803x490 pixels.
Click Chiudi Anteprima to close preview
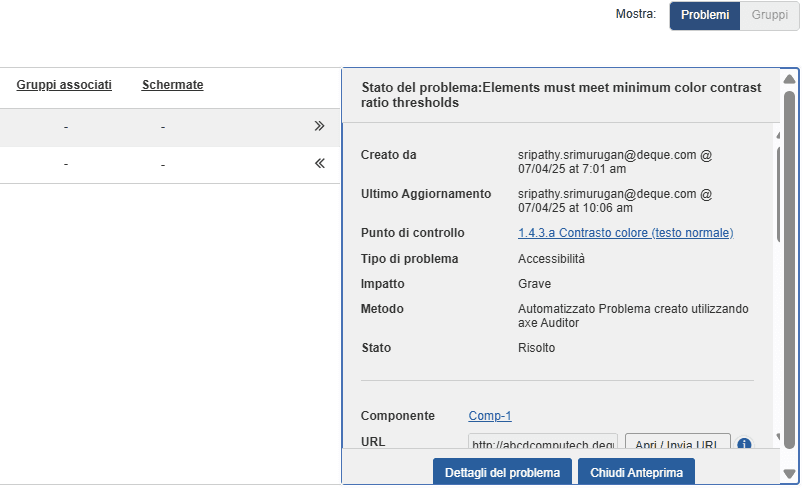pyautogui.click(x=636, y=472)
